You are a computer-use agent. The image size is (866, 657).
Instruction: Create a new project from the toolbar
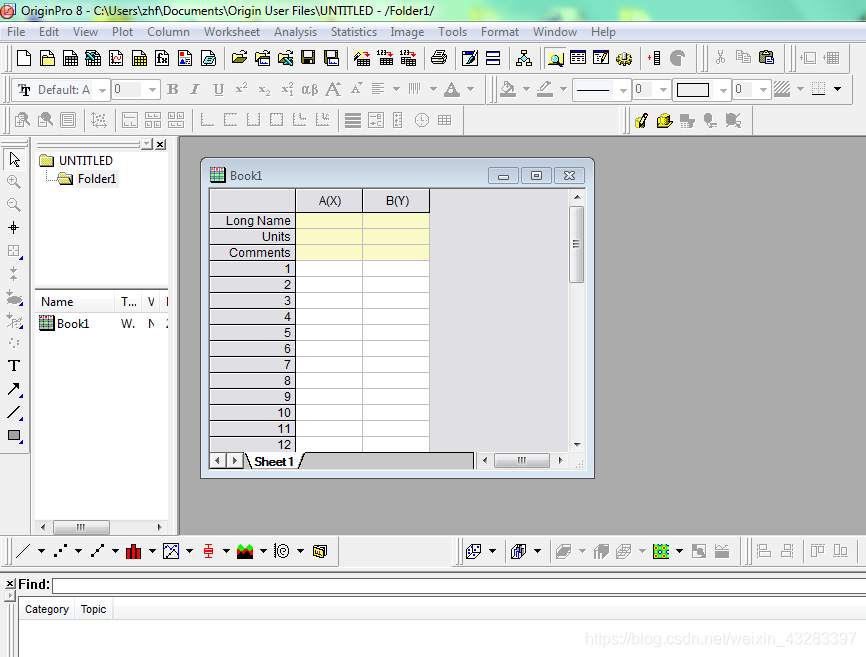click(24, 58)
